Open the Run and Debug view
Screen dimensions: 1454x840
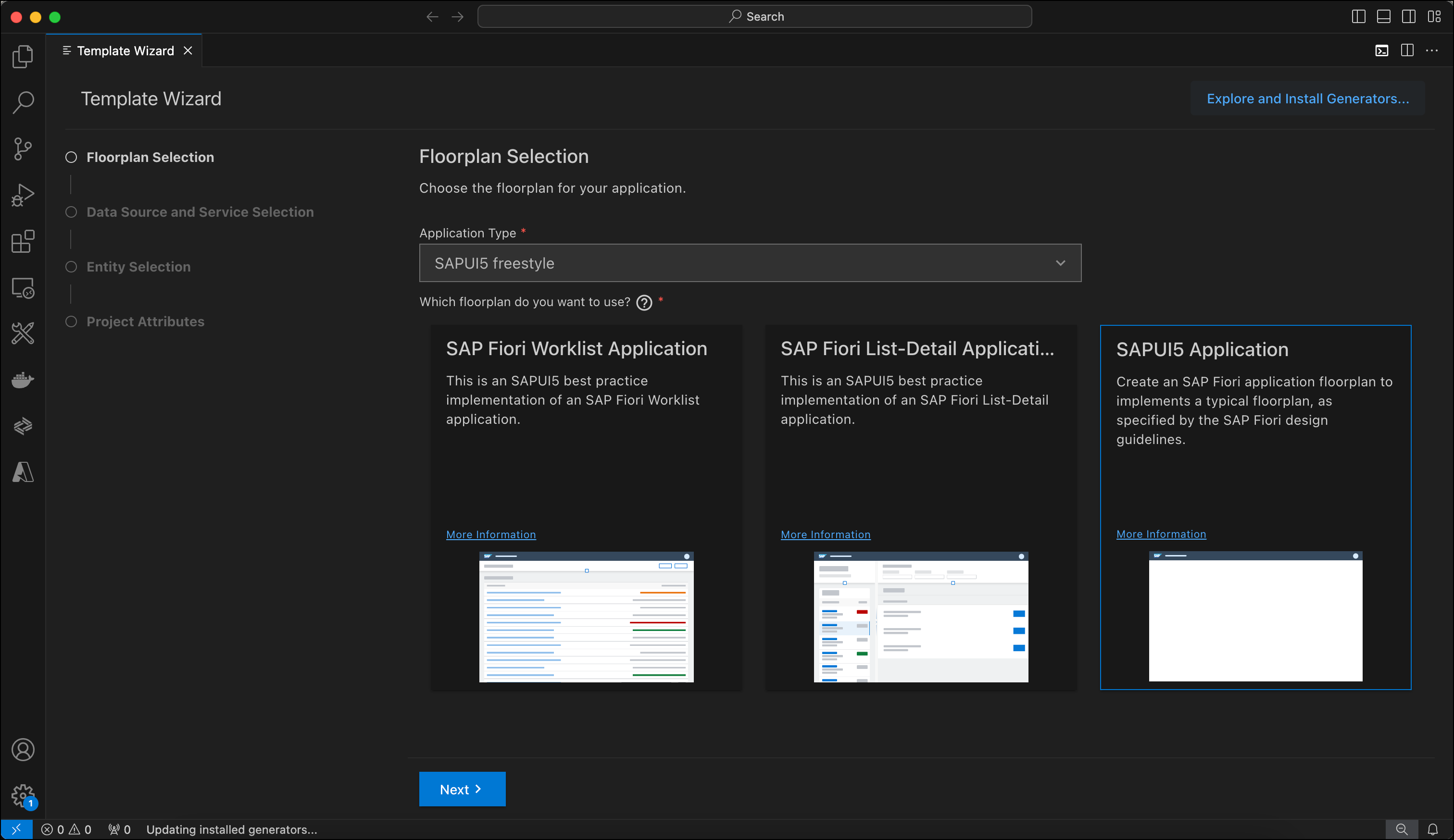23,195
